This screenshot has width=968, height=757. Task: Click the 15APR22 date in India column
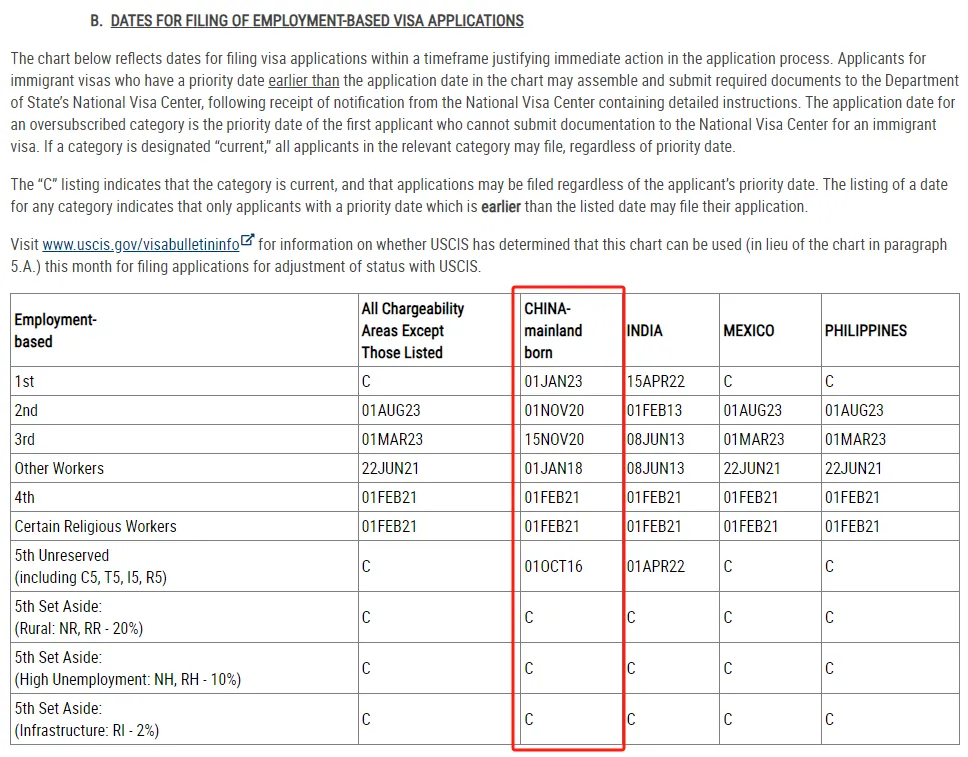pos(655,381)
